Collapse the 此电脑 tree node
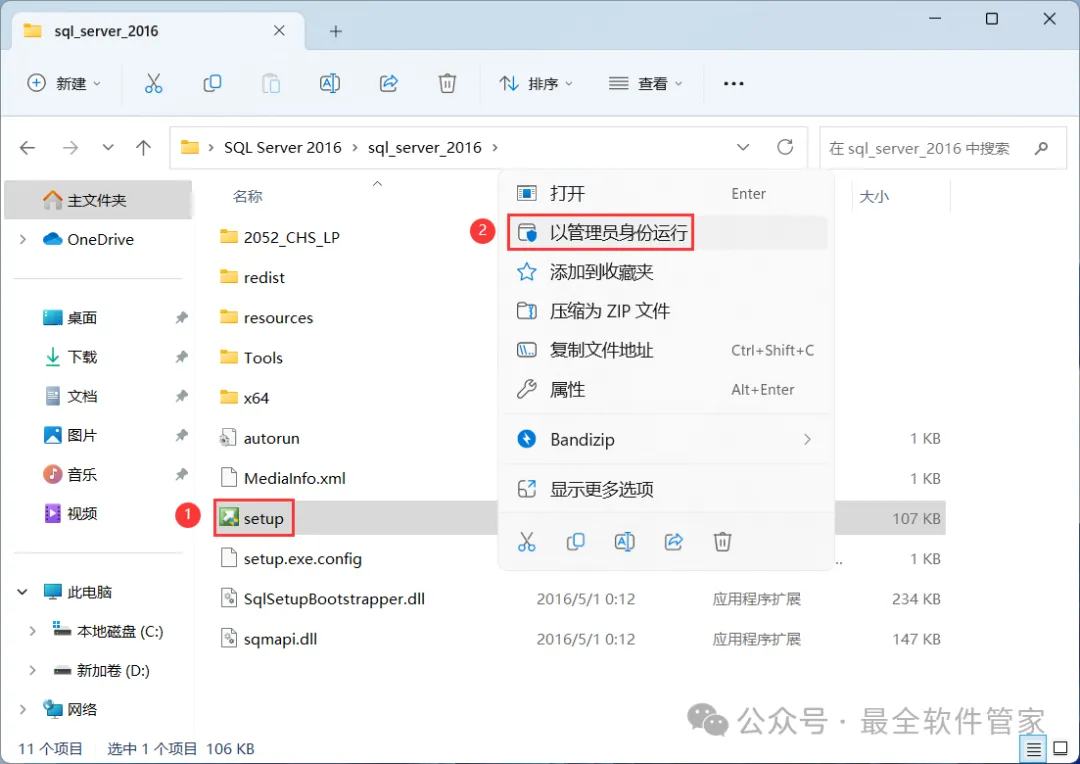 pyautogui.click(x=22, y=592)
